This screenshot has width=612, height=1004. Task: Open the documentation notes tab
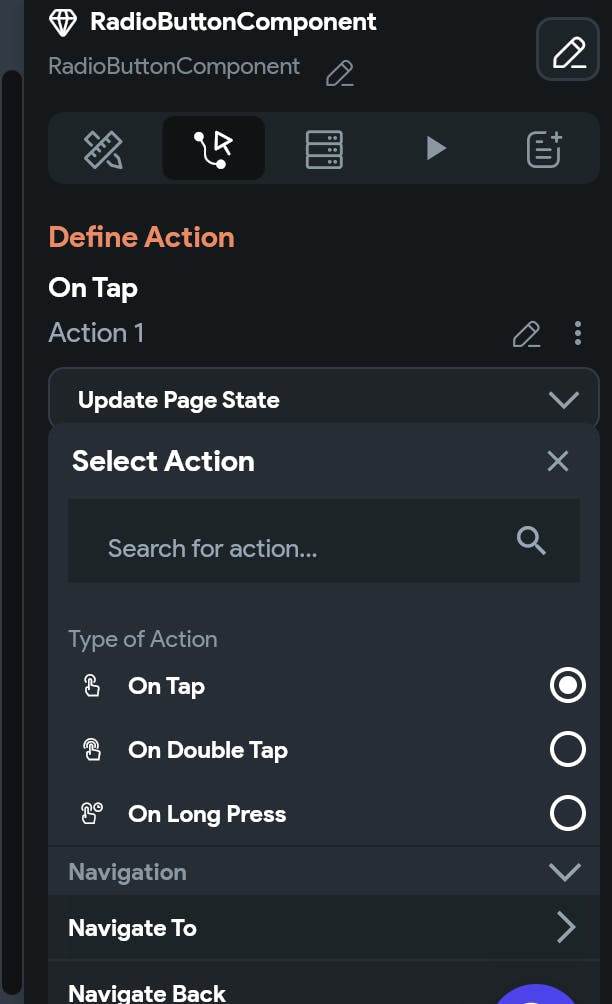544,149
